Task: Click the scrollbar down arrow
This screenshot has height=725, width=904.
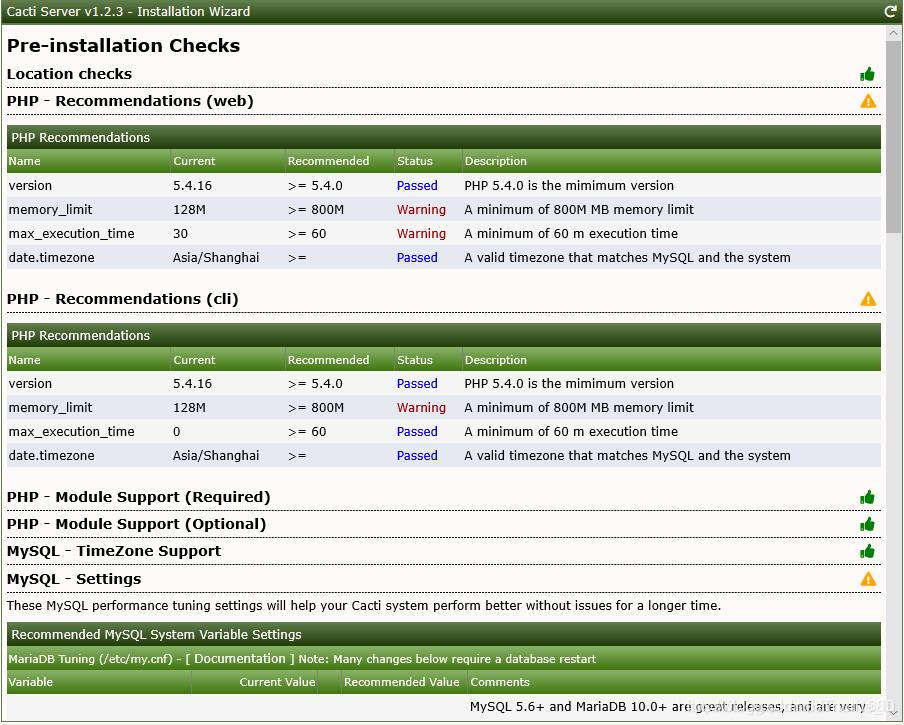Action: [x=894, y=713]
